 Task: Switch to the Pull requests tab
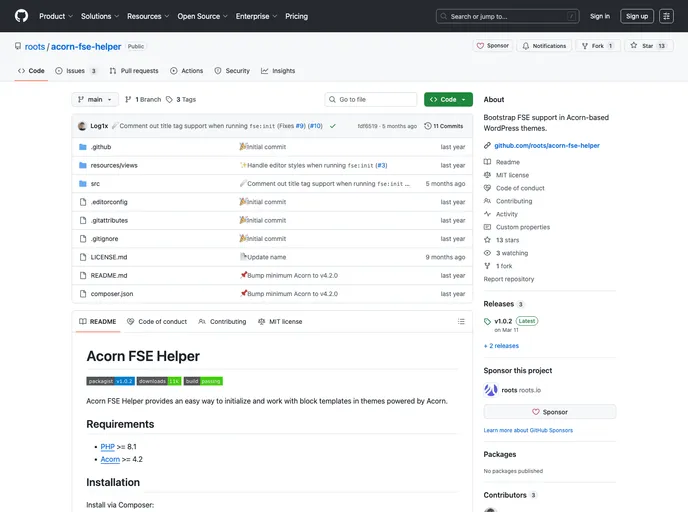point(134,71)
